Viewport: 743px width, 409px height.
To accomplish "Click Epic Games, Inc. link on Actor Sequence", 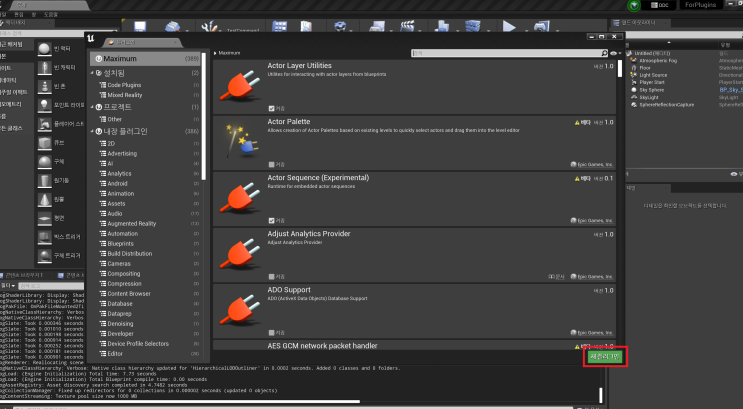I will 592,220.
